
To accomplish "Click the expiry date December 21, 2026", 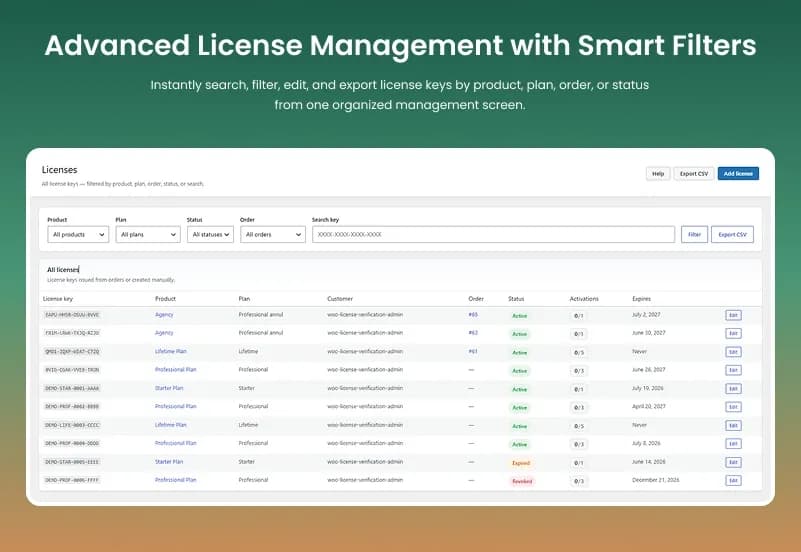I will click(x=656, y=480).
